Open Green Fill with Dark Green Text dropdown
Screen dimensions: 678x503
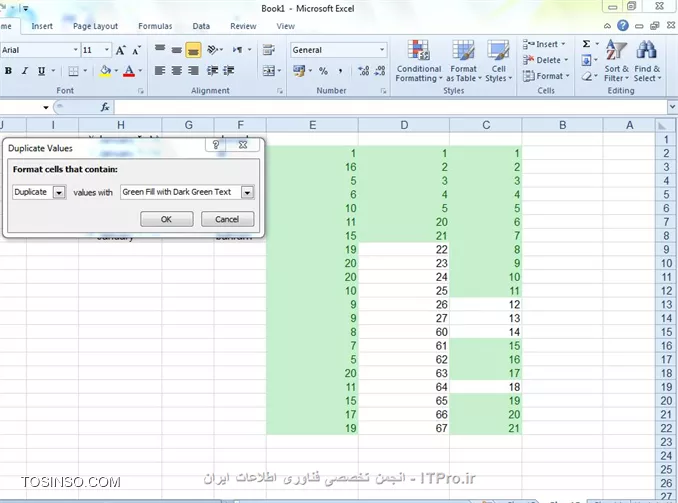tap(247, 192)
